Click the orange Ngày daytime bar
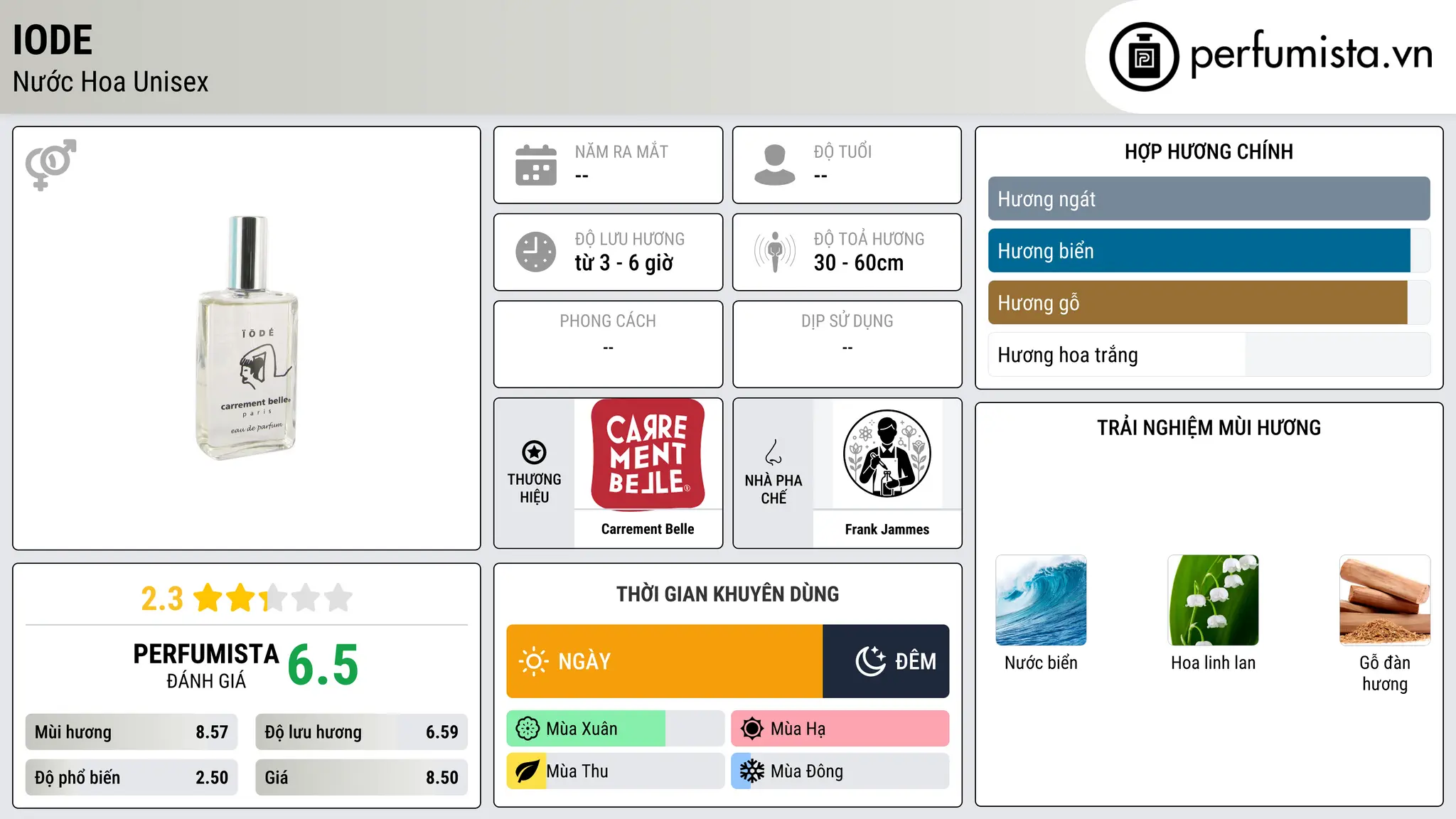 coord(665,661)
